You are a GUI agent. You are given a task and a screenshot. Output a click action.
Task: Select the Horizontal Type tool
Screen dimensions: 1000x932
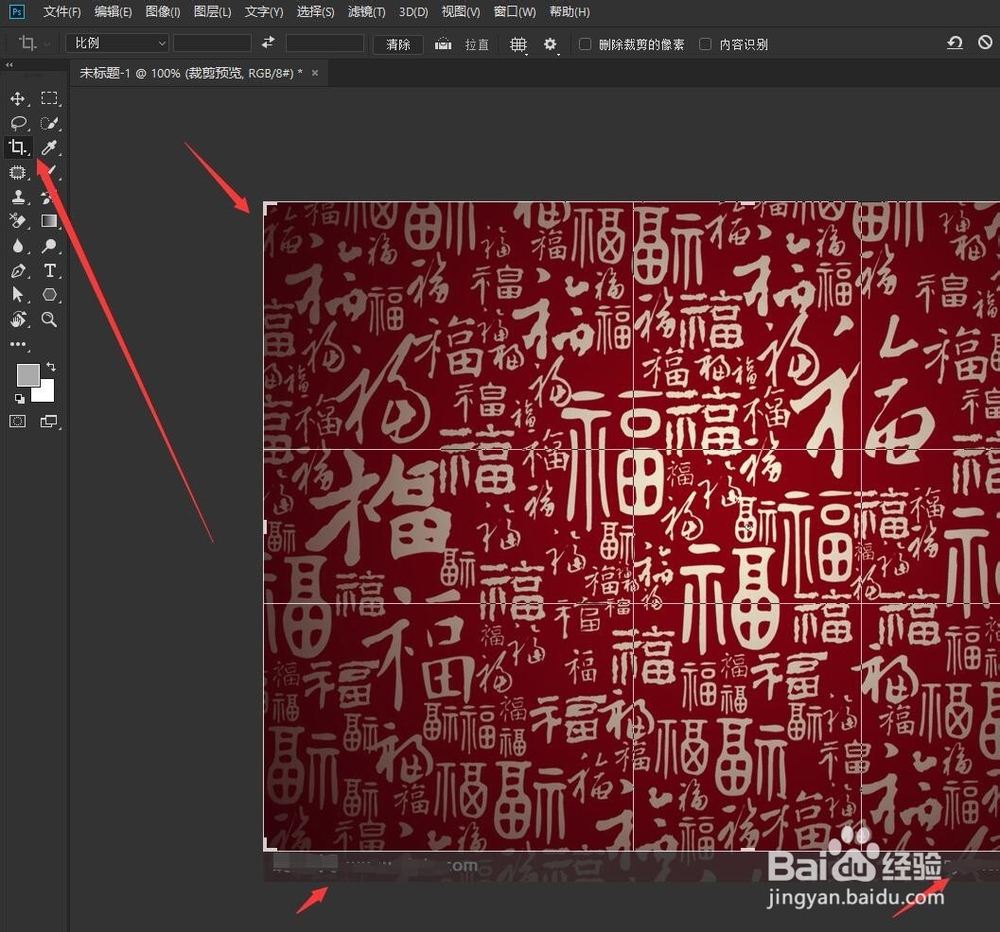pyautogui.click(x=50, y=270)
